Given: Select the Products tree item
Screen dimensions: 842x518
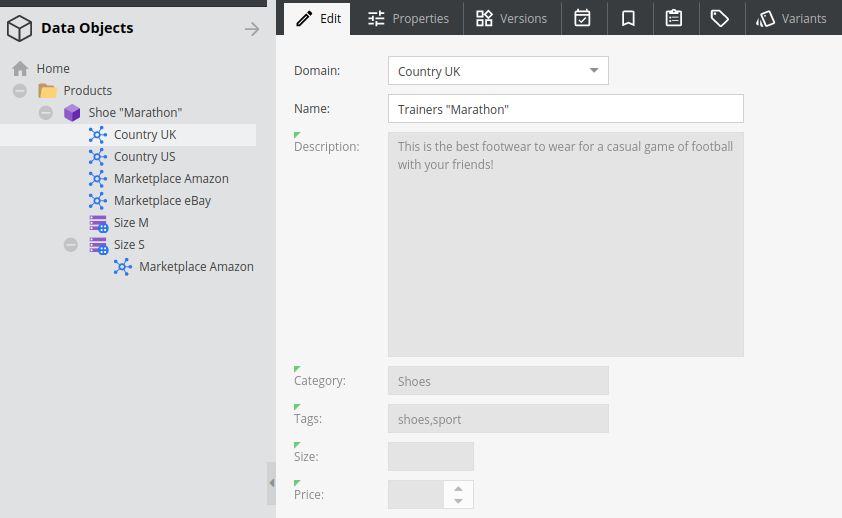Looking at the screenshot, I should pyautogui.click(x=88, y=91).
